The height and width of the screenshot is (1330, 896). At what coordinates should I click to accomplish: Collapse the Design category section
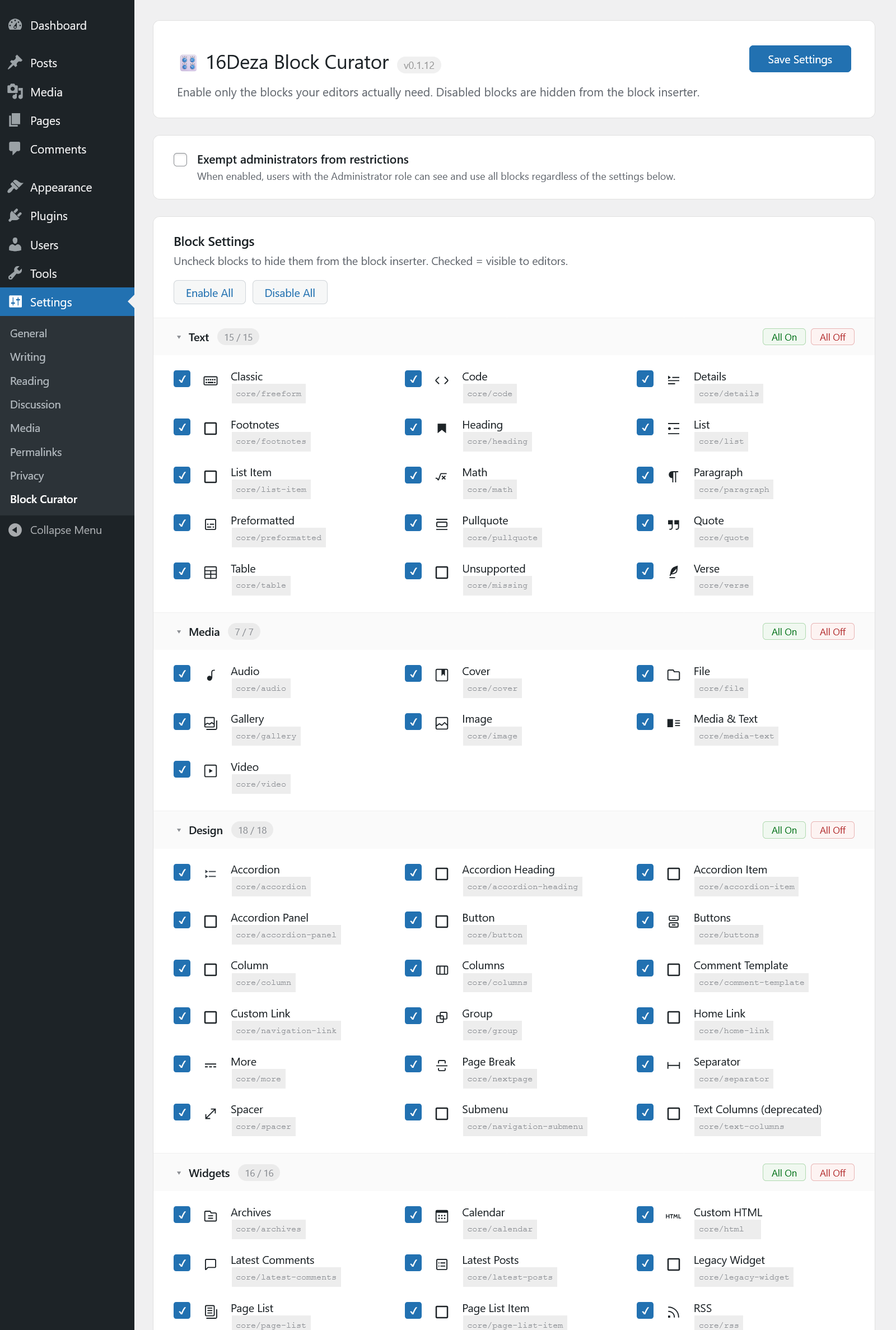(x=179, y=830)
